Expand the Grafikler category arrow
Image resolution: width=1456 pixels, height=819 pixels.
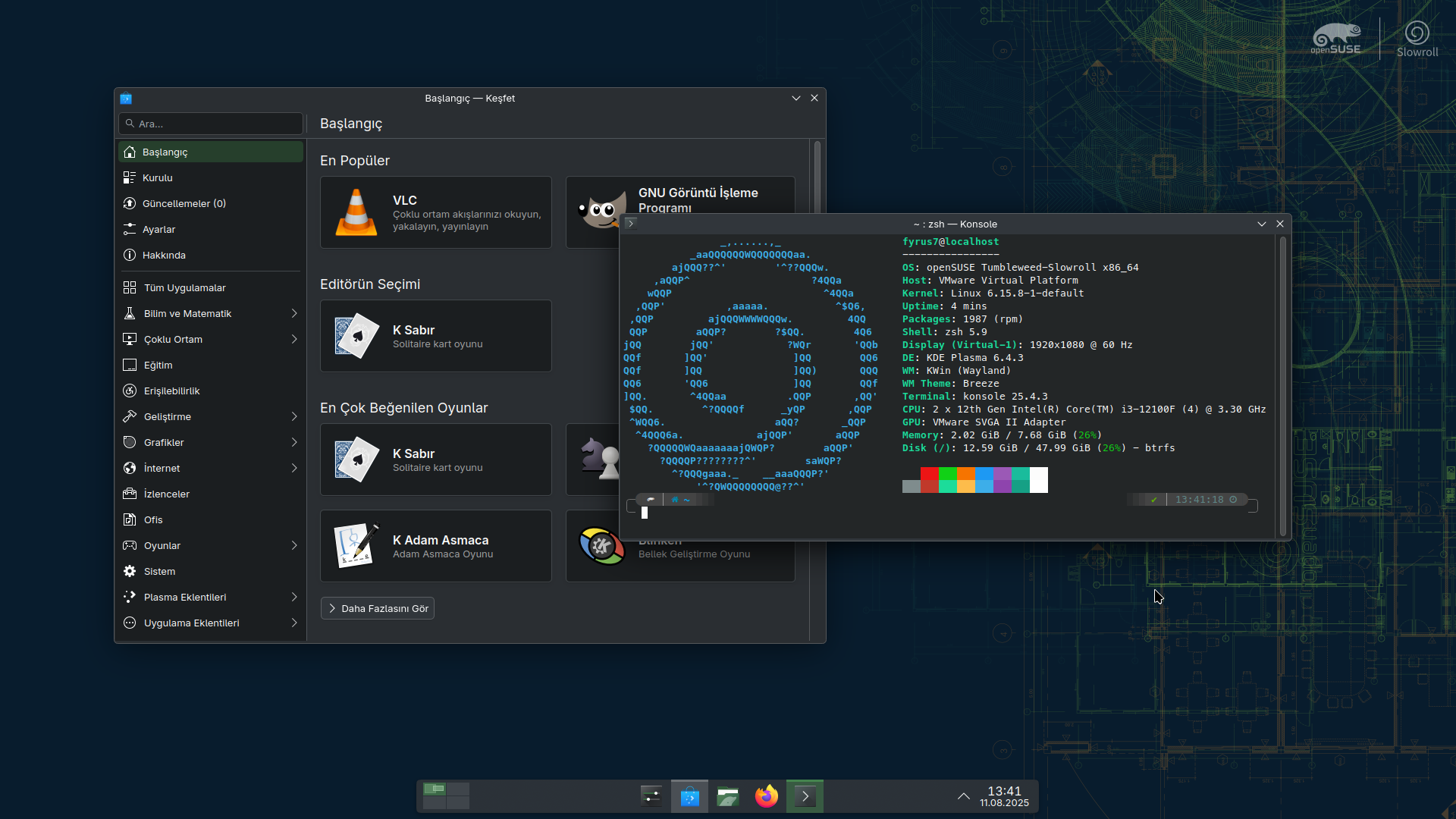(x=294, y=442)
